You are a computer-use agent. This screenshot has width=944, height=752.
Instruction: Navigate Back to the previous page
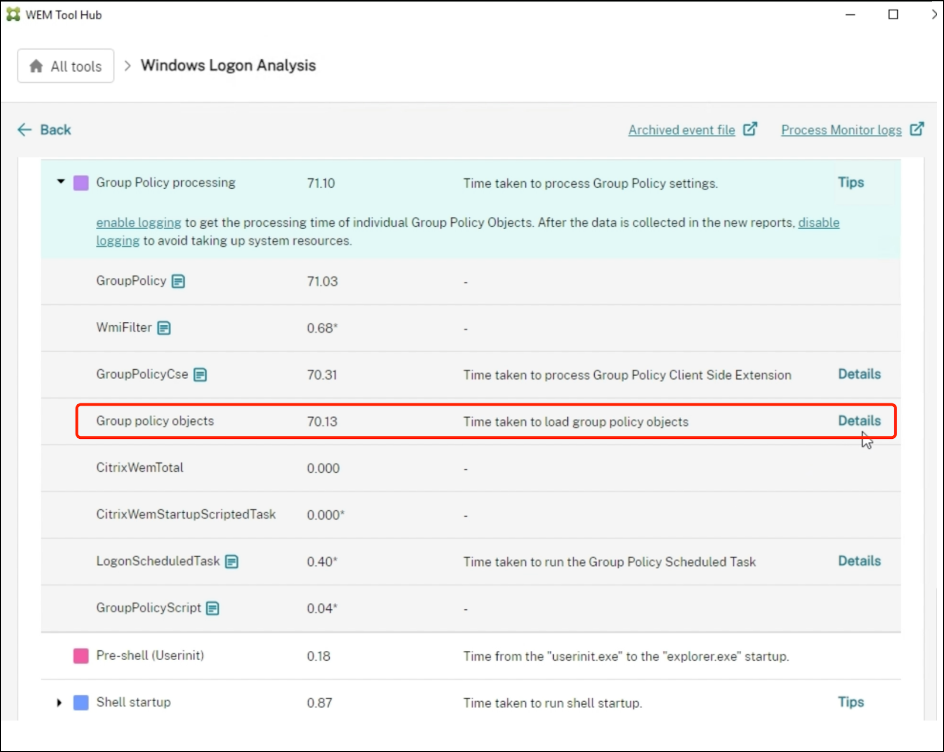pyautogui.click(x=45, y=130)
